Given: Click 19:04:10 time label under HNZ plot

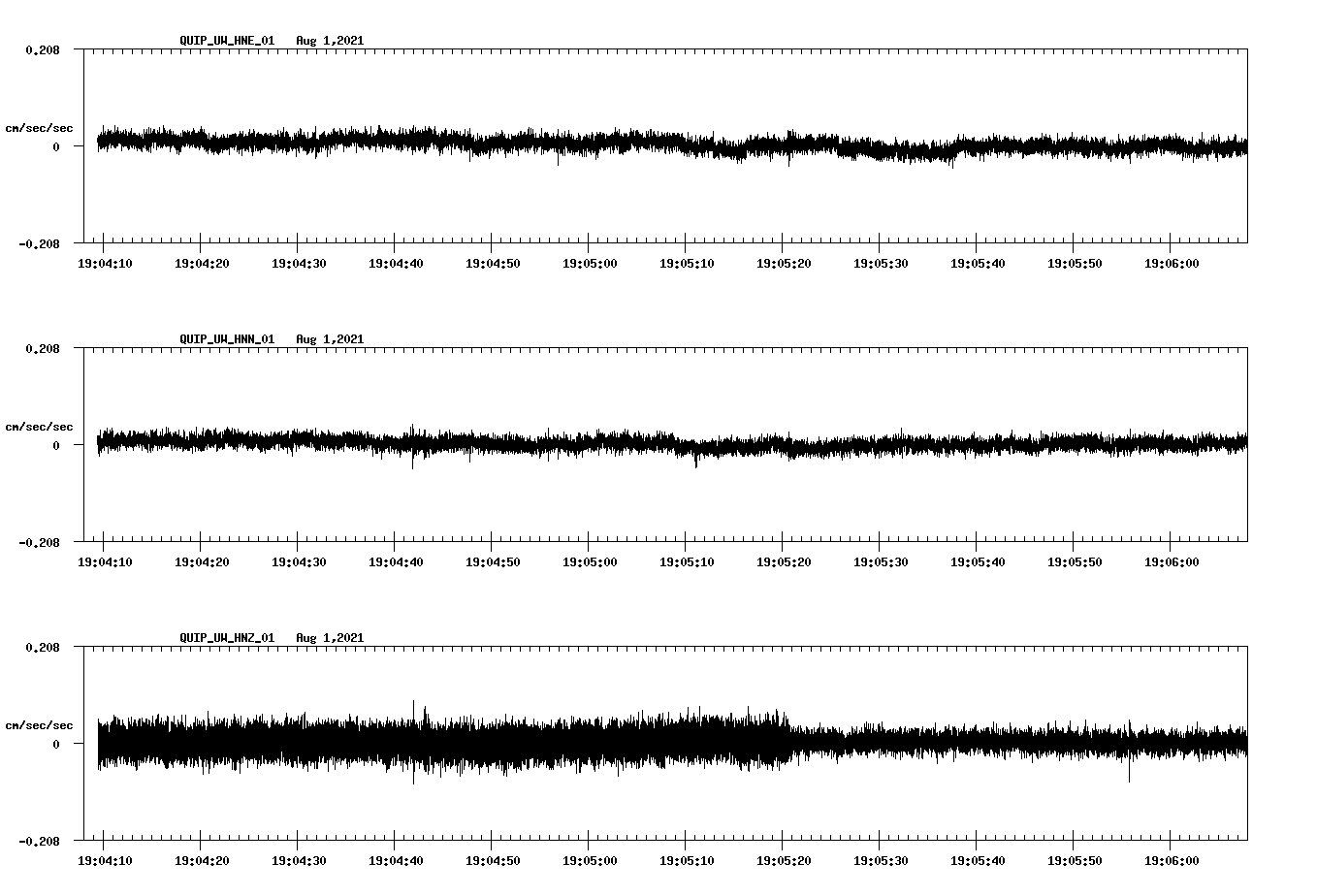Looking at the screenshot, I should point(105,860).
